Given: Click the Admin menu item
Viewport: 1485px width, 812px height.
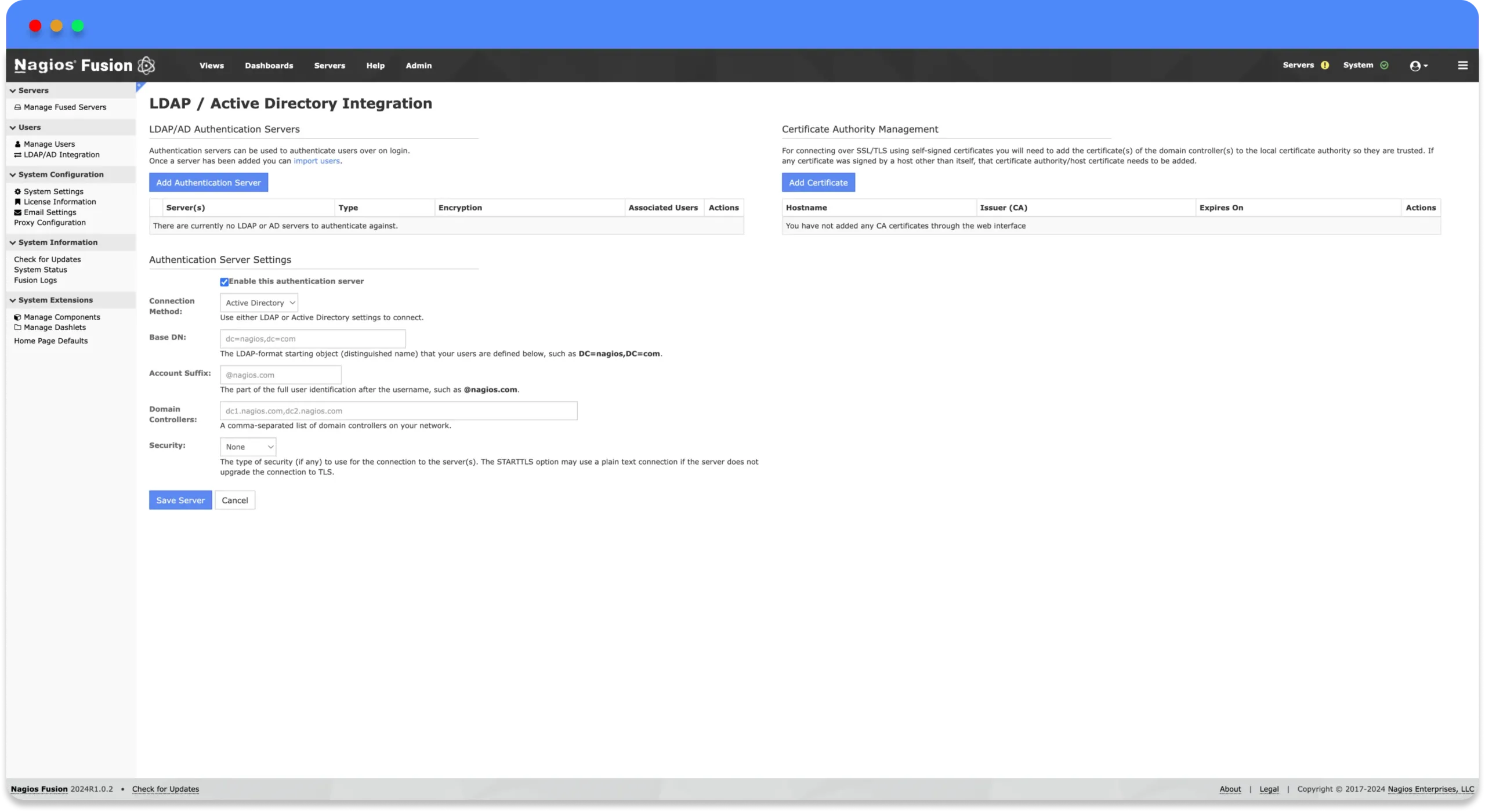Looking at the screenshot, I should coord(418,65).
